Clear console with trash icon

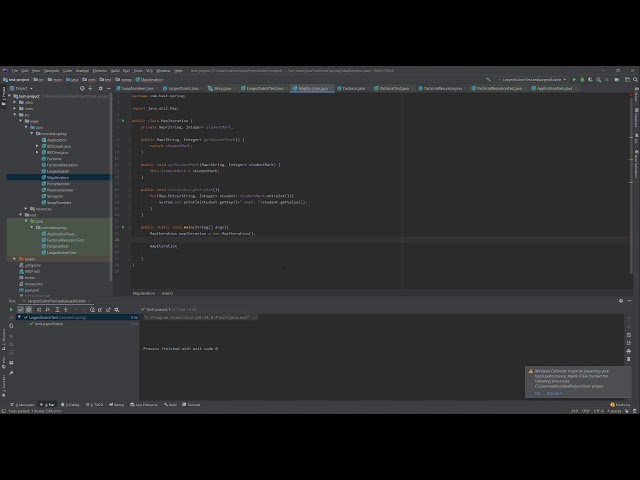click(x=629, y=359)
